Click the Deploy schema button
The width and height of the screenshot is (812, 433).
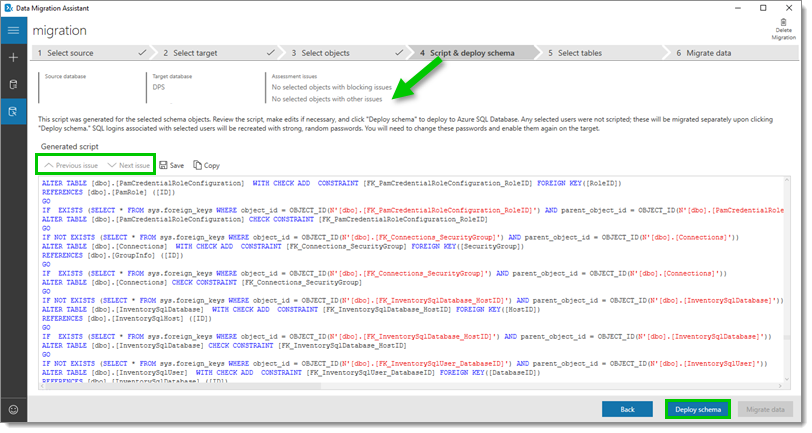[697, 409]
